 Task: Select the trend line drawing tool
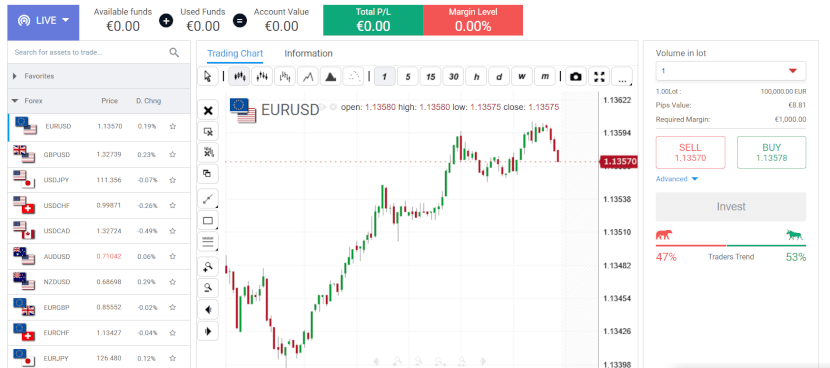208,199
